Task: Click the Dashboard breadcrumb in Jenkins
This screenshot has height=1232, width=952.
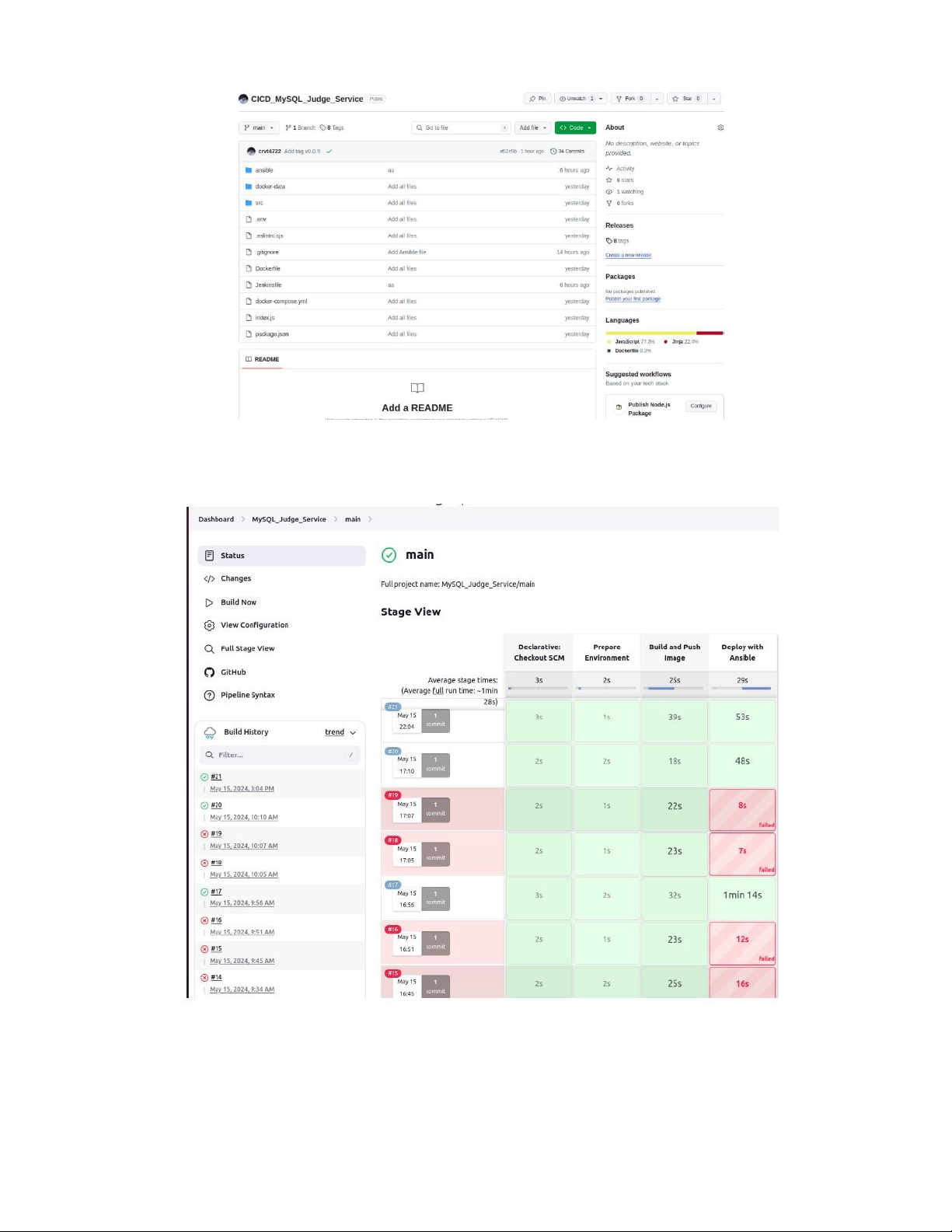Action: 216,519
